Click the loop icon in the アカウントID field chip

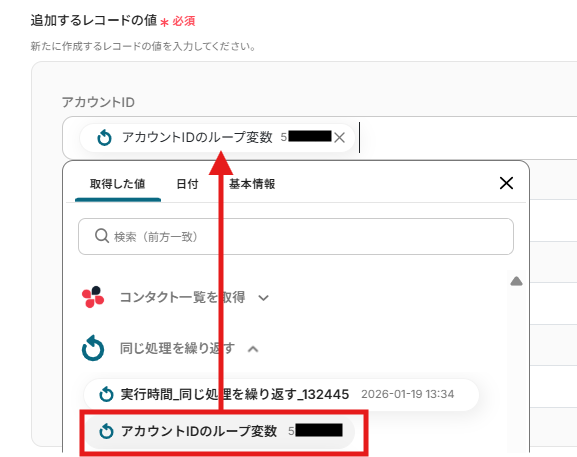(x=104, y=138)
